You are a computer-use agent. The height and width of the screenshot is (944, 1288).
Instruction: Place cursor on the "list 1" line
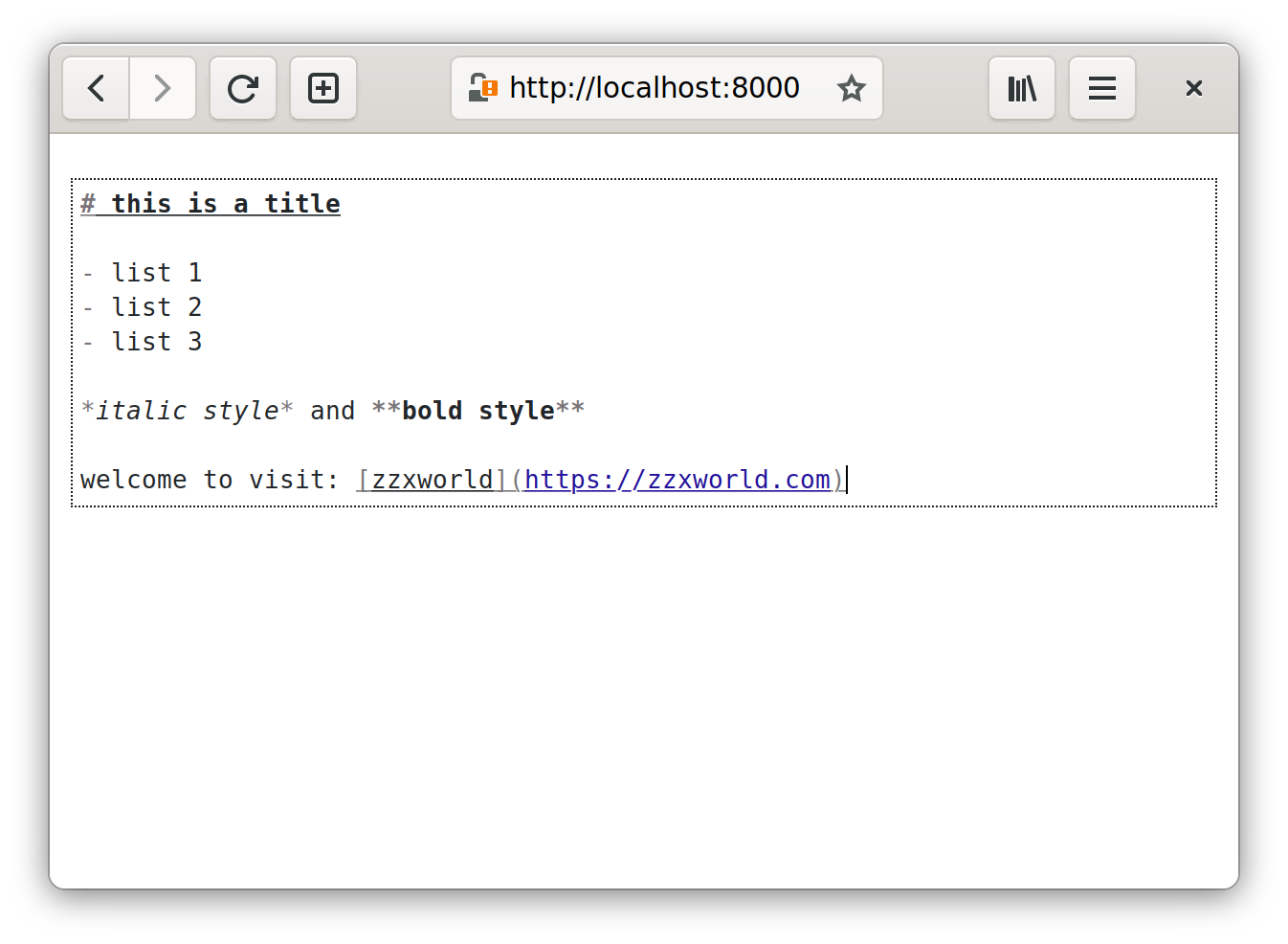(156, 273)
